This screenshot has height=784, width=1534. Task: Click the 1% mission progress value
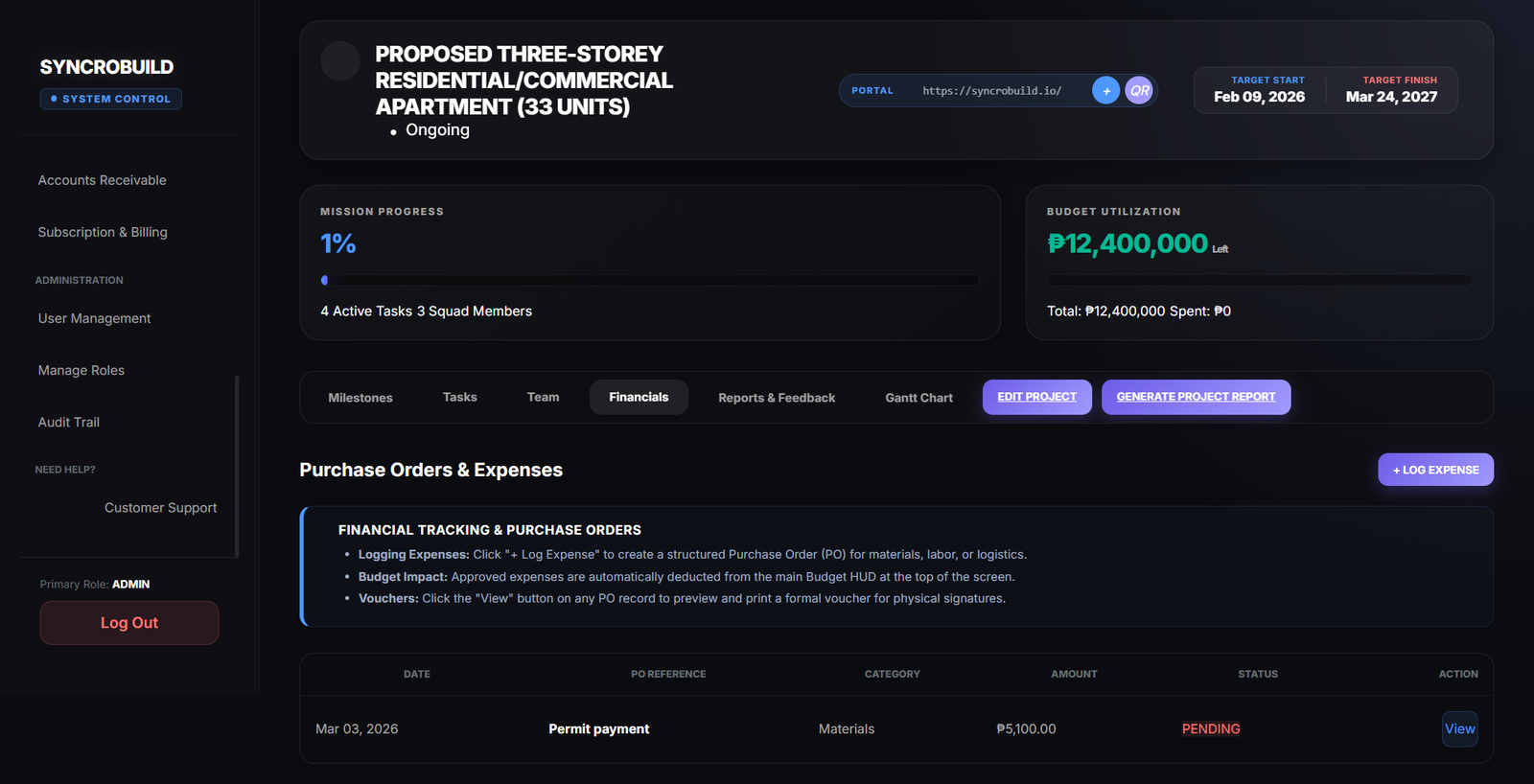[338, 243]
